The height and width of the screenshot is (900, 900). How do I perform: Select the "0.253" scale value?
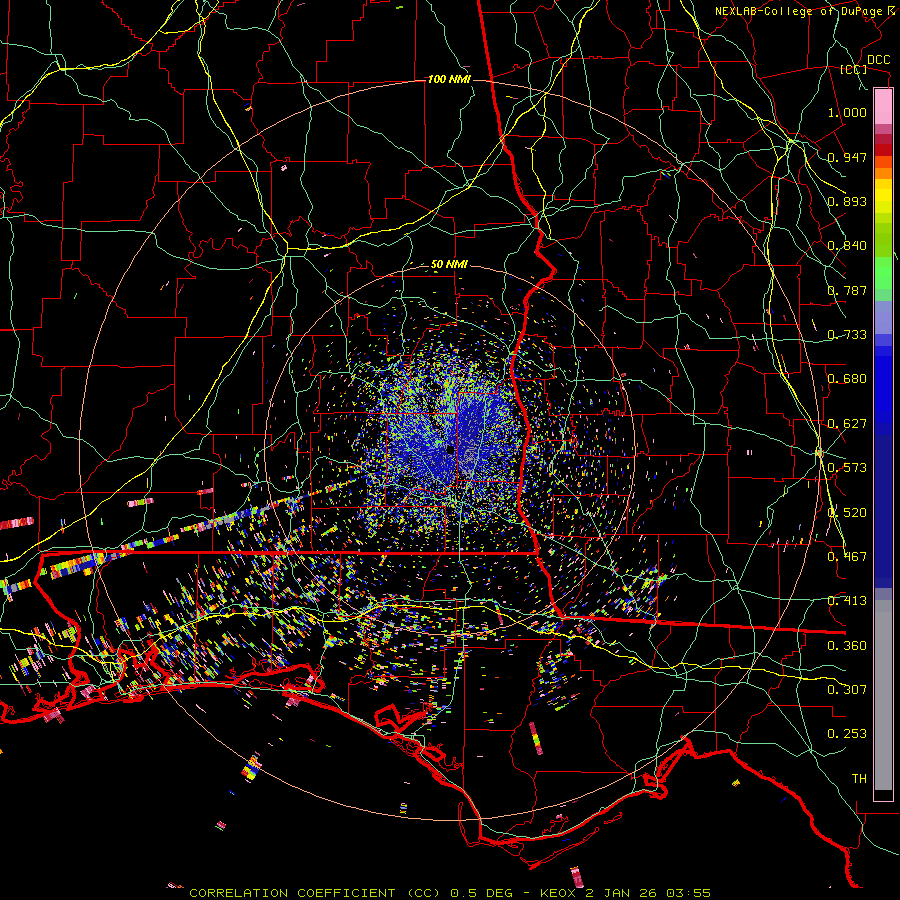tap(847, 734)
